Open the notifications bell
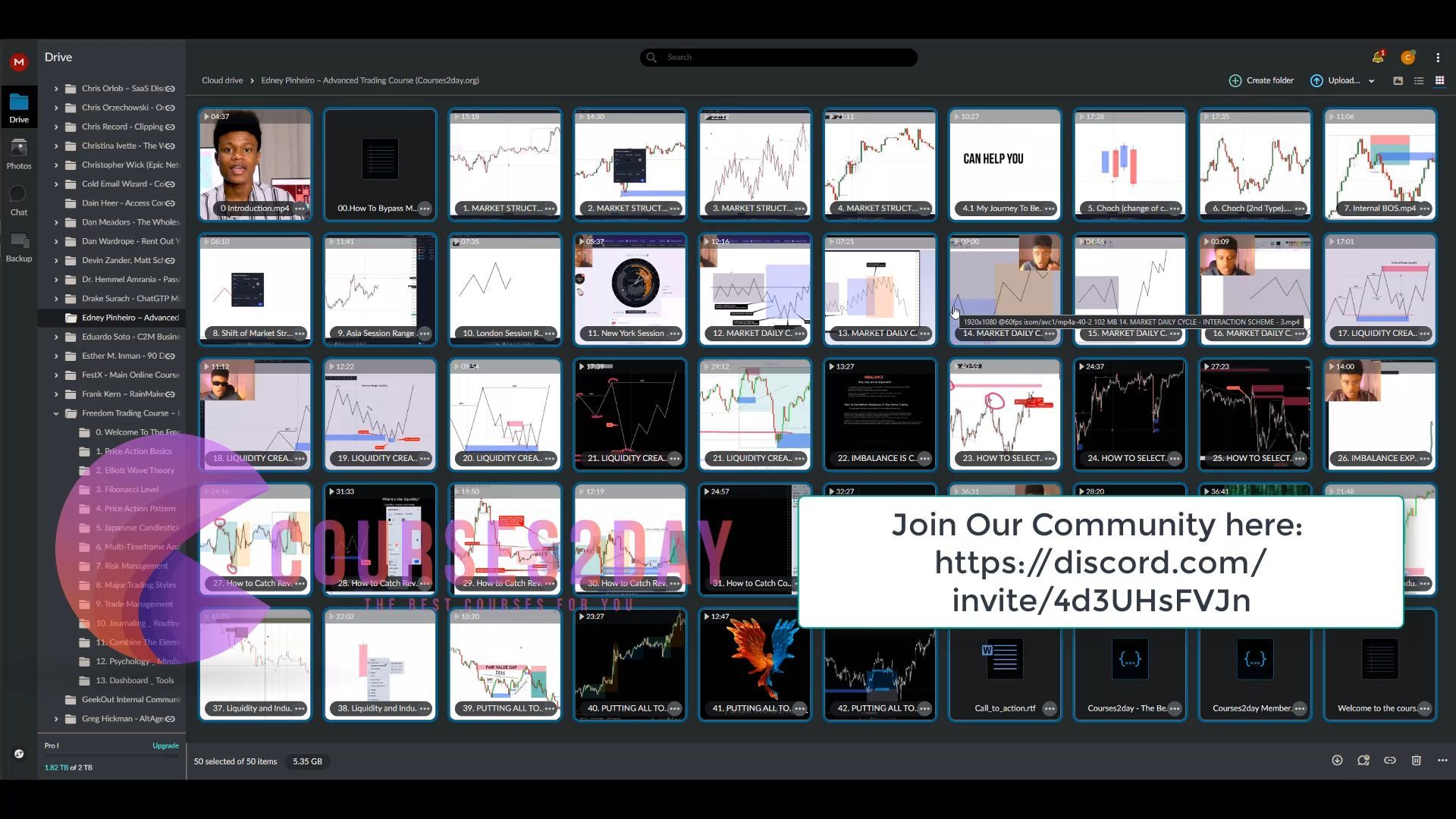This screenshot has height=819, width=1456. 1377,58
